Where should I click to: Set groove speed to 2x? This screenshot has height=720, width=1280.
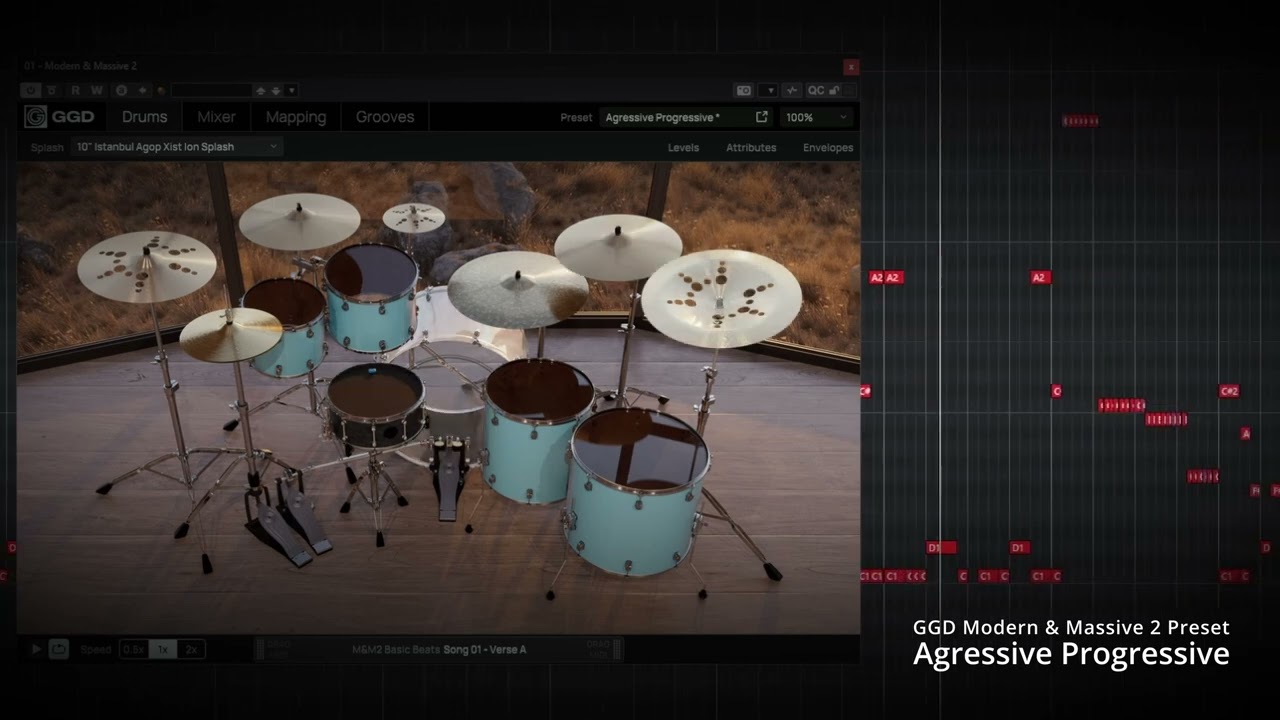tap(191, 649)
